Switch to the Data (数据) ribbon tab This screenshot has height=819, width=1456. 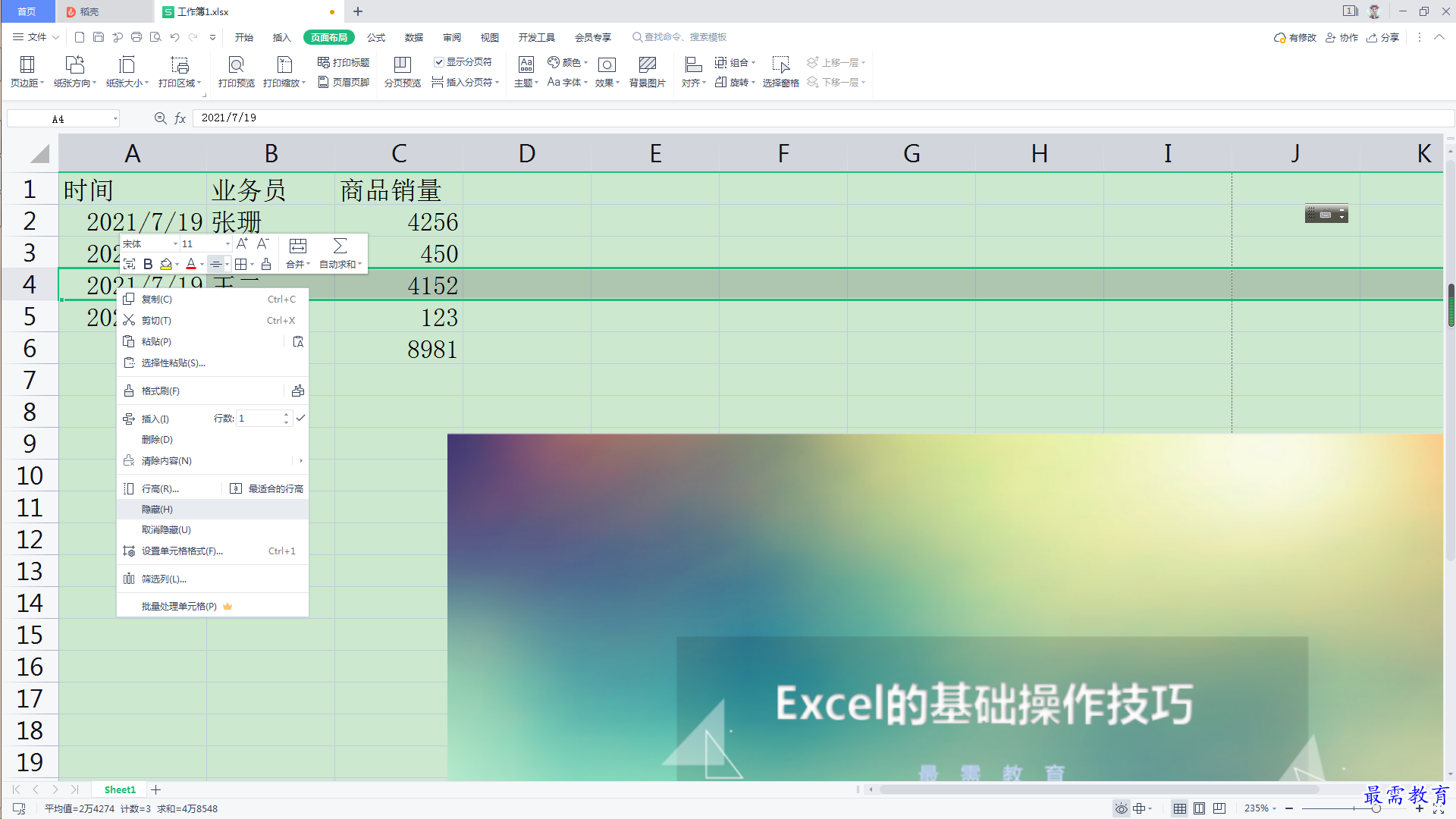414,37
